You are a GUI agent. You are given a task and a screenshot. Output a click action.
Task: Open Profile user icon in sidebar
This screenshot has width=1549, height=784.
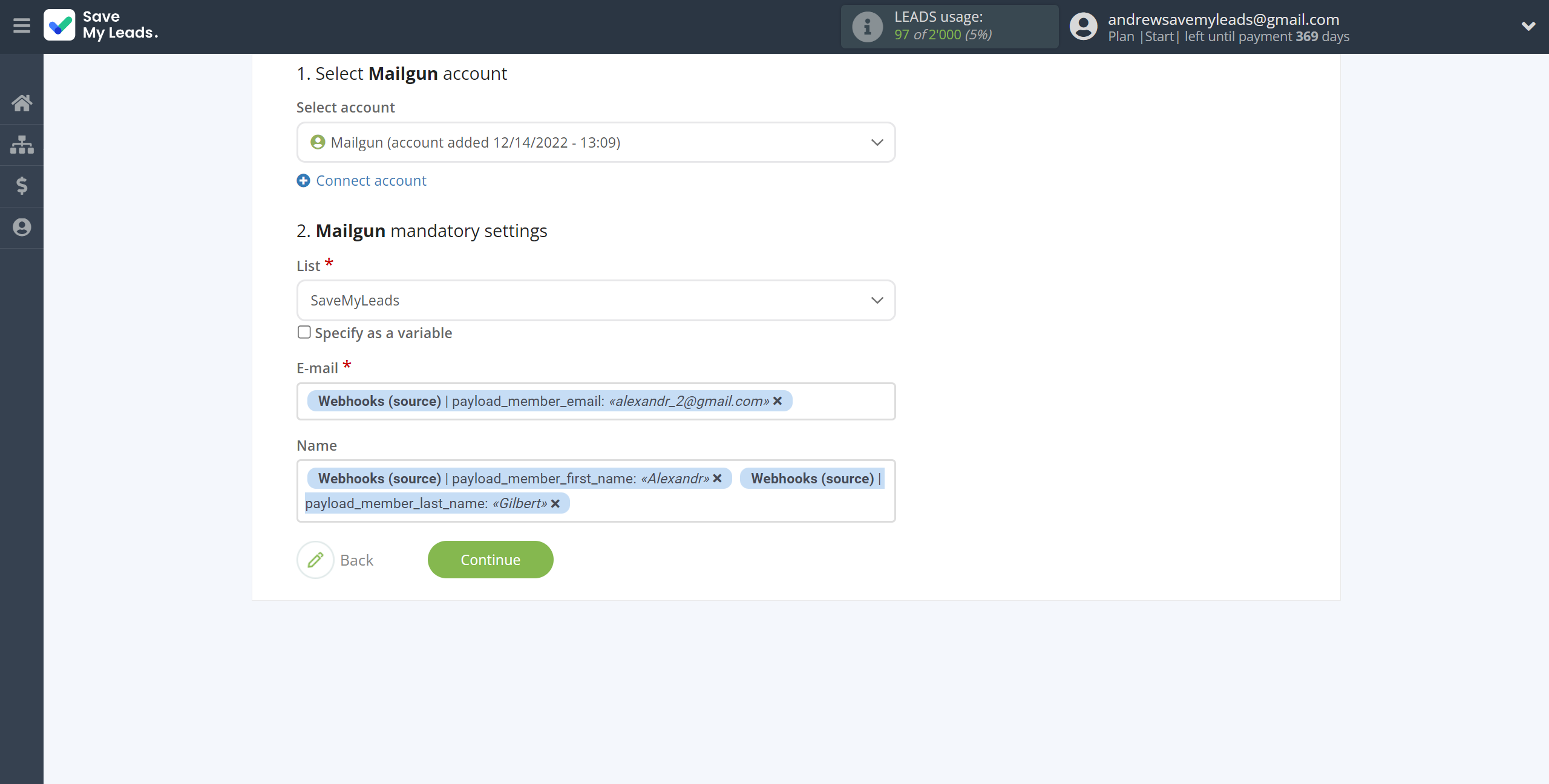coord(22,227)
